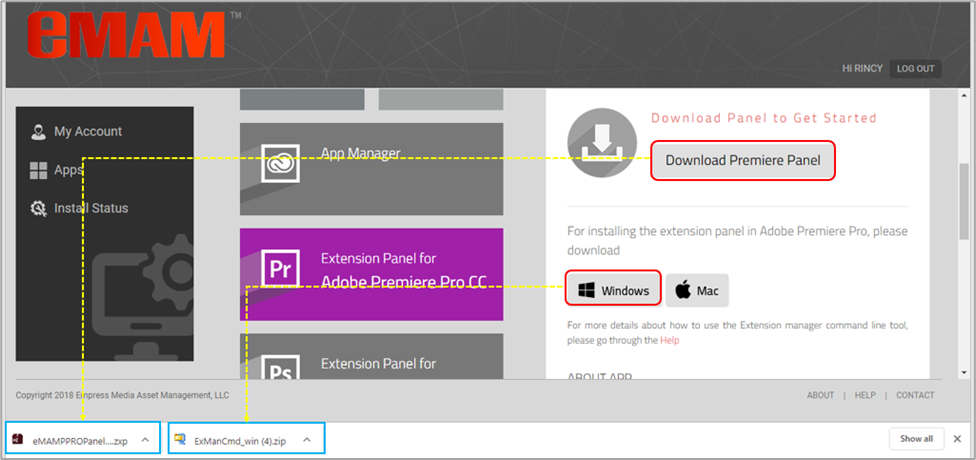Click the Install Status gear icon
The width and height of the screenshot is (976, 460).
point(39,209)
